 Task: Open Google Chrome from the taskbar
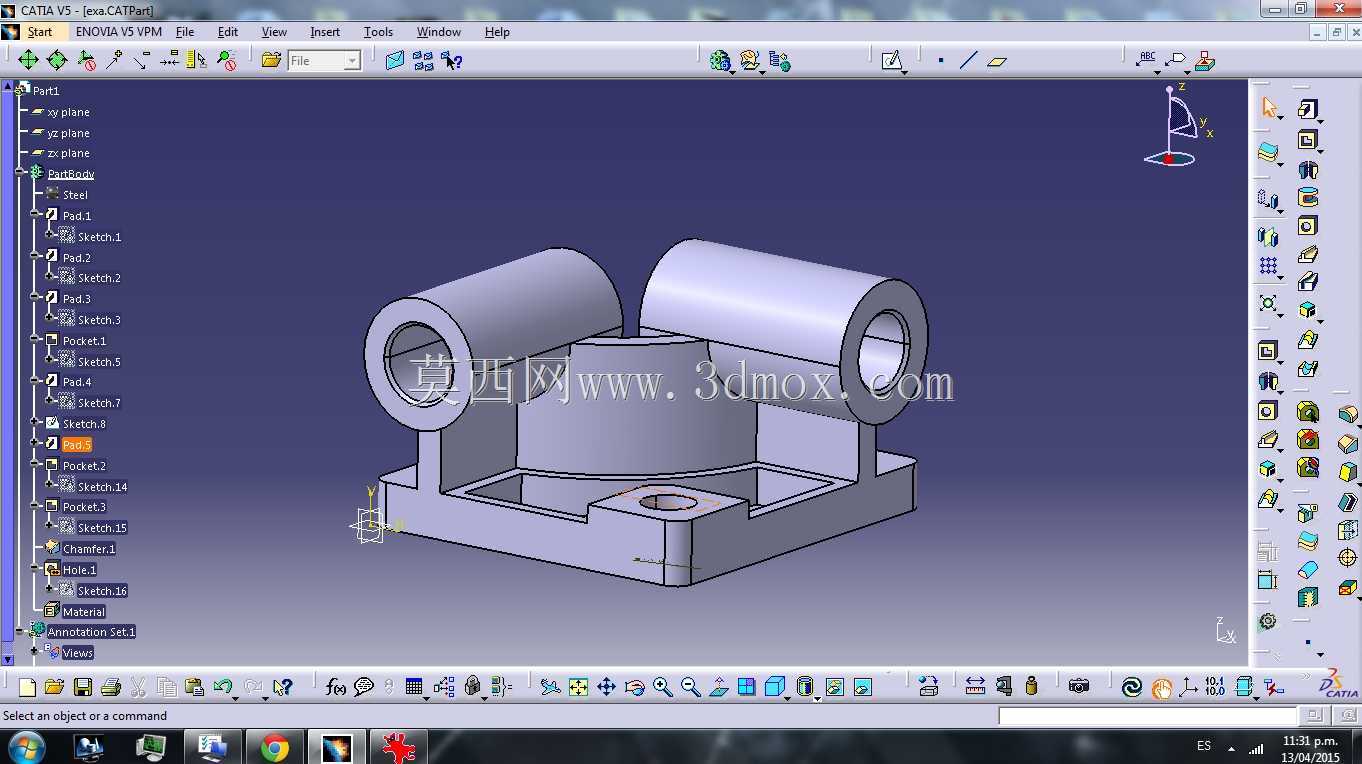click(x=274, y=747)
